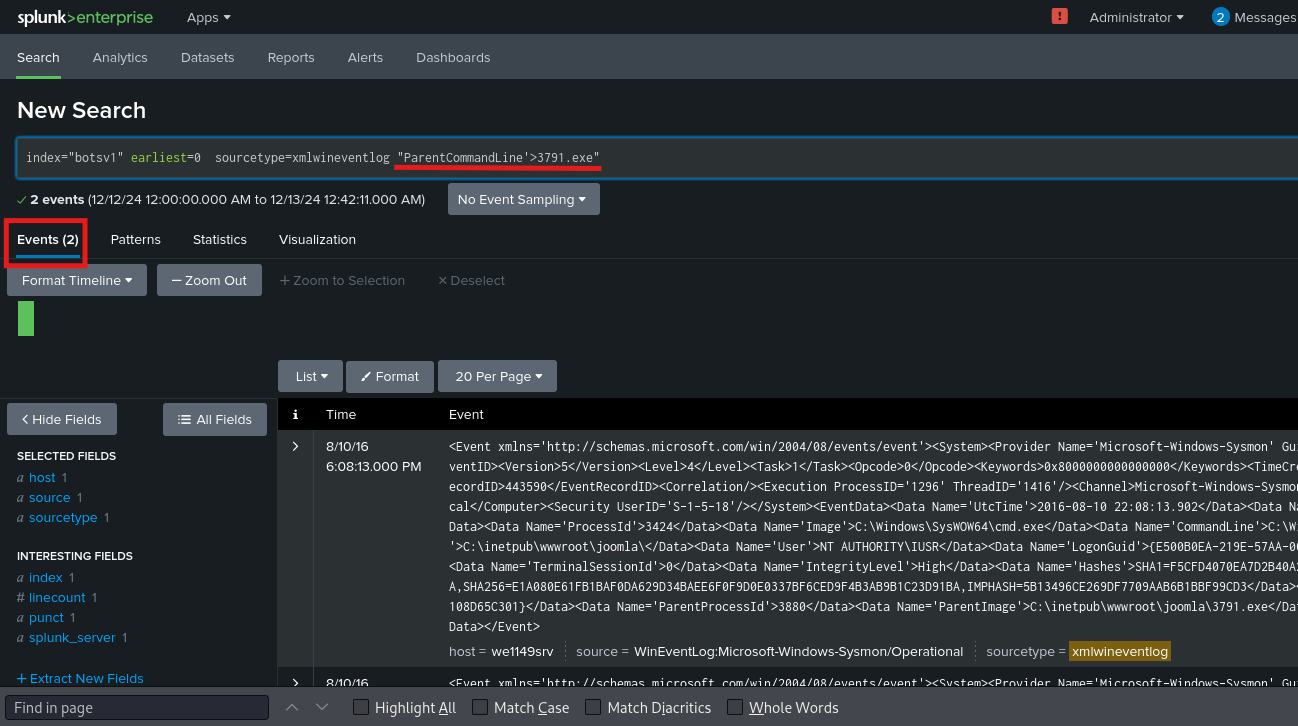The width and height of the screenshot is (1298, 726).
Task: Click the Splunk enterprise logo
Action: [86, 17]
